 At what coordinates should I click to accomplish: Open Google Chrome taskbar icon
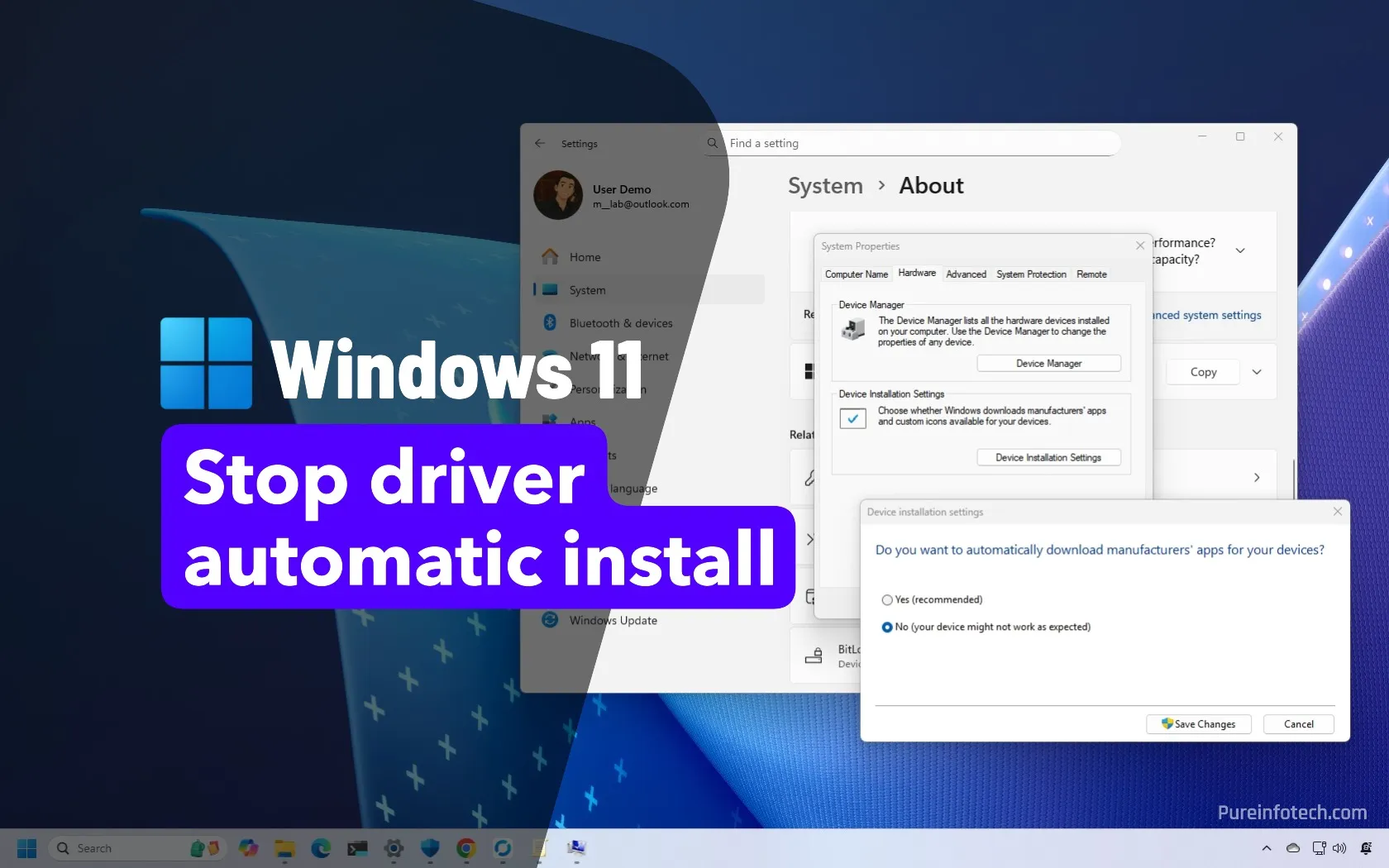click(466, 848)
